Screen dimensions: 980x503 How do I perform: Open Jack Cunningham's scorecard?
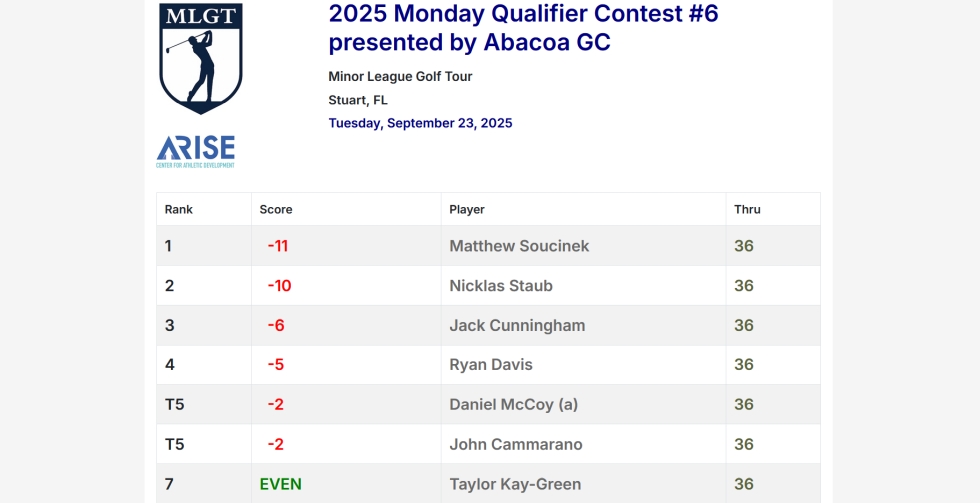coord(517,326)
